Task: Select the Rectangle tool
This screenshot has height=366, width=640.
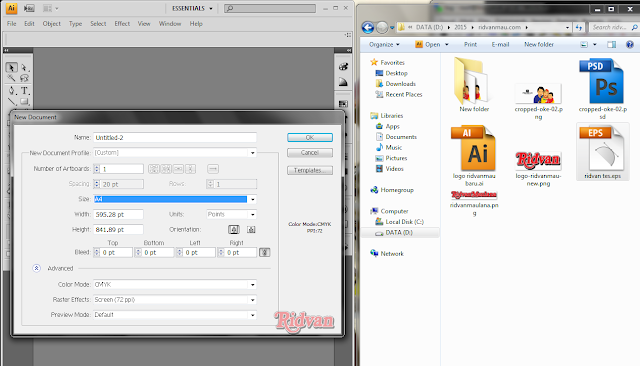Action: [24, 102]
